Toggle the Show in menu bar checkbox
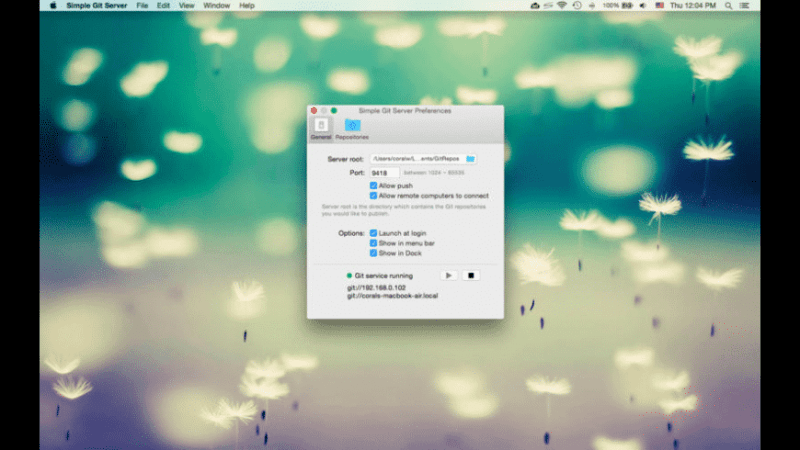800x450 pixels. pyautogui.click(x=373, y=243)
